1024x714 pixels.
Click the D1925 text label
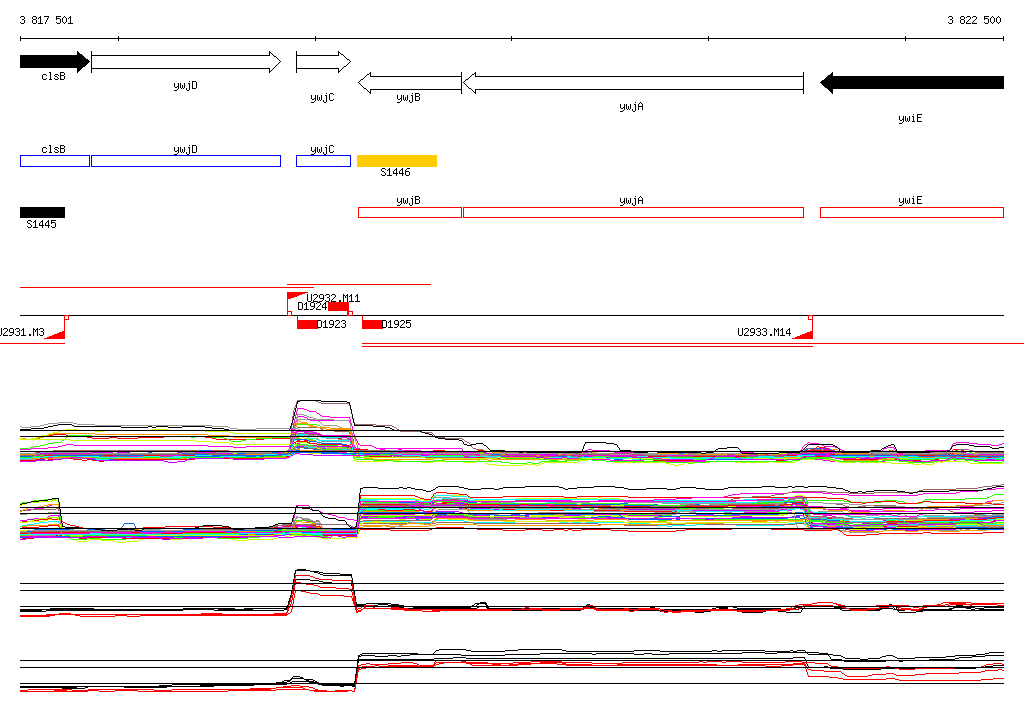[397, 324]
